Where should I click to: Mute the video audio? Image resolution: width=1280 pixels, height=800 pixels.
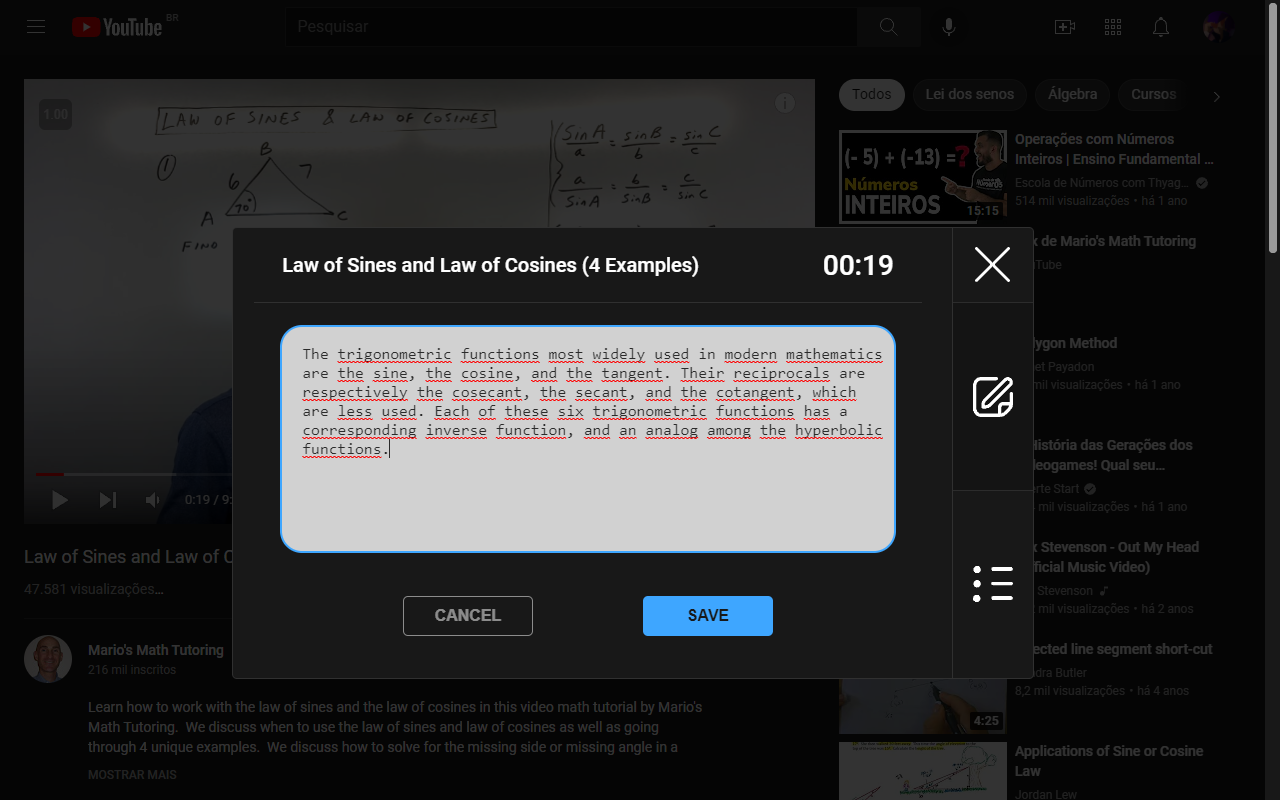click(152, 500)
